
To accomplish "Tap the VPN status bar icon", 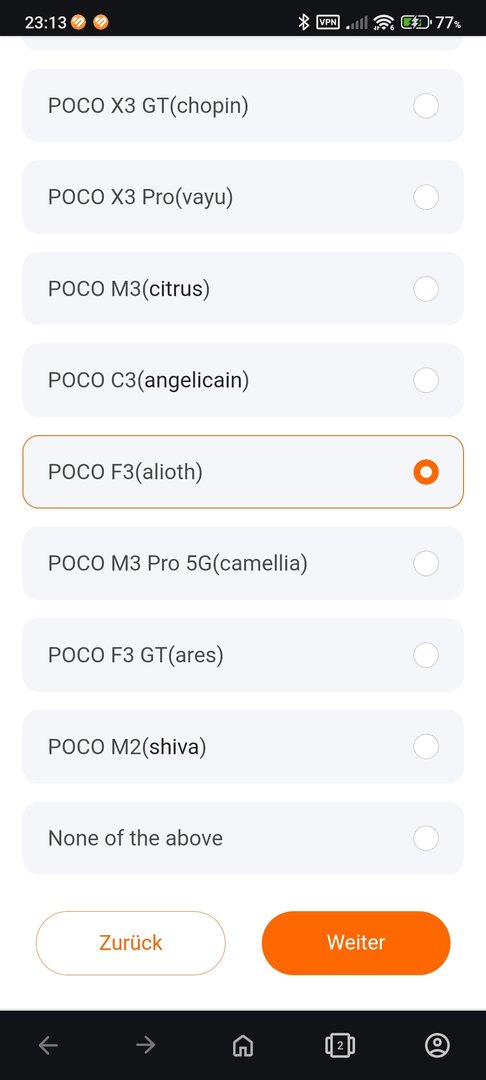I will coord(328,22).
